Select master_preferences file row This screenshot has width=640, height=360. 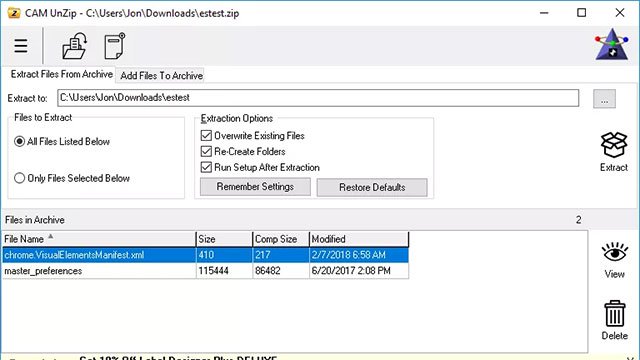(205, 271)
